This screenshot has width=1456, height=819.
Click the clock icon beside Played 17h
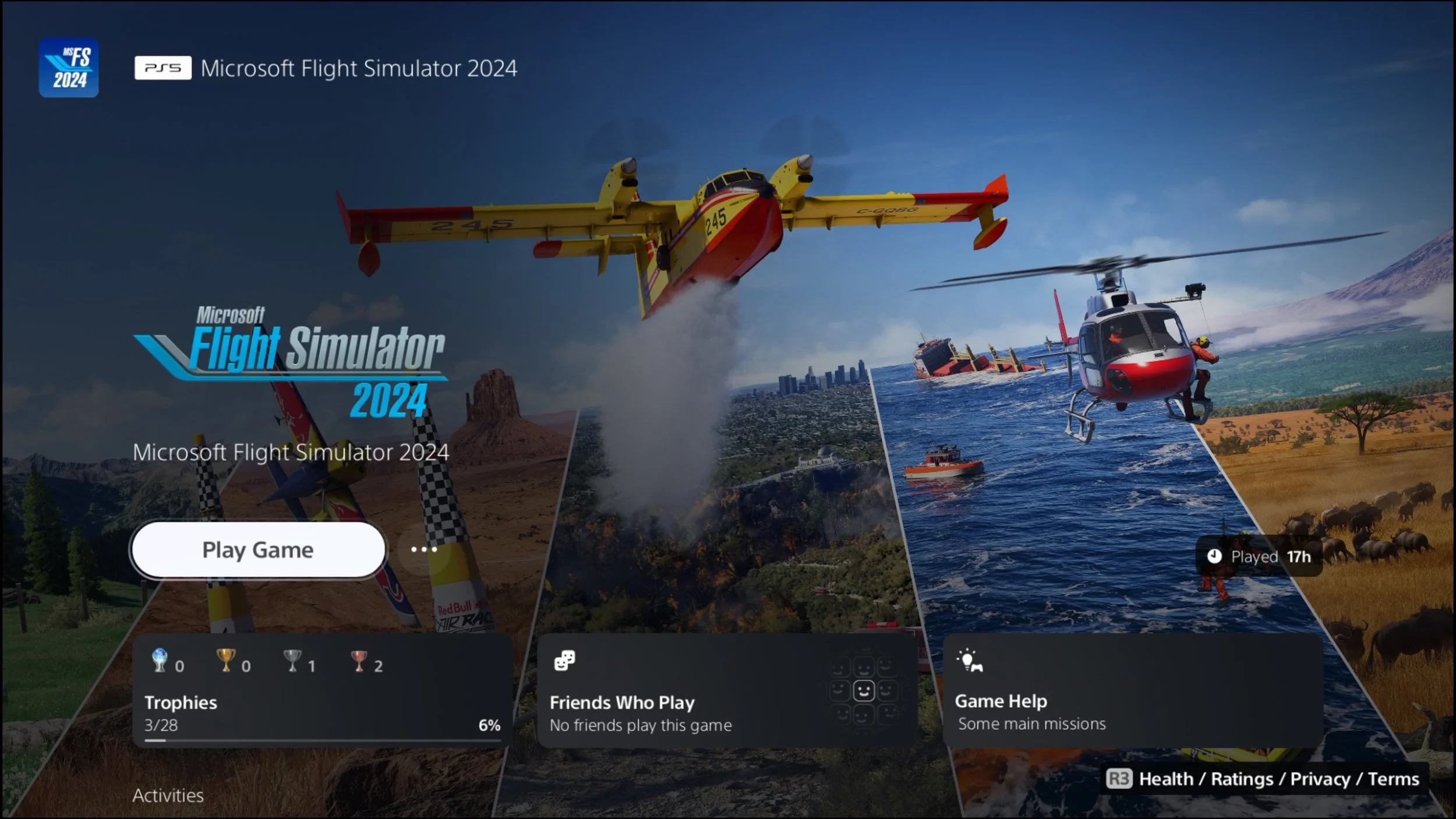pyautogui.click(x=1214, y=556)
